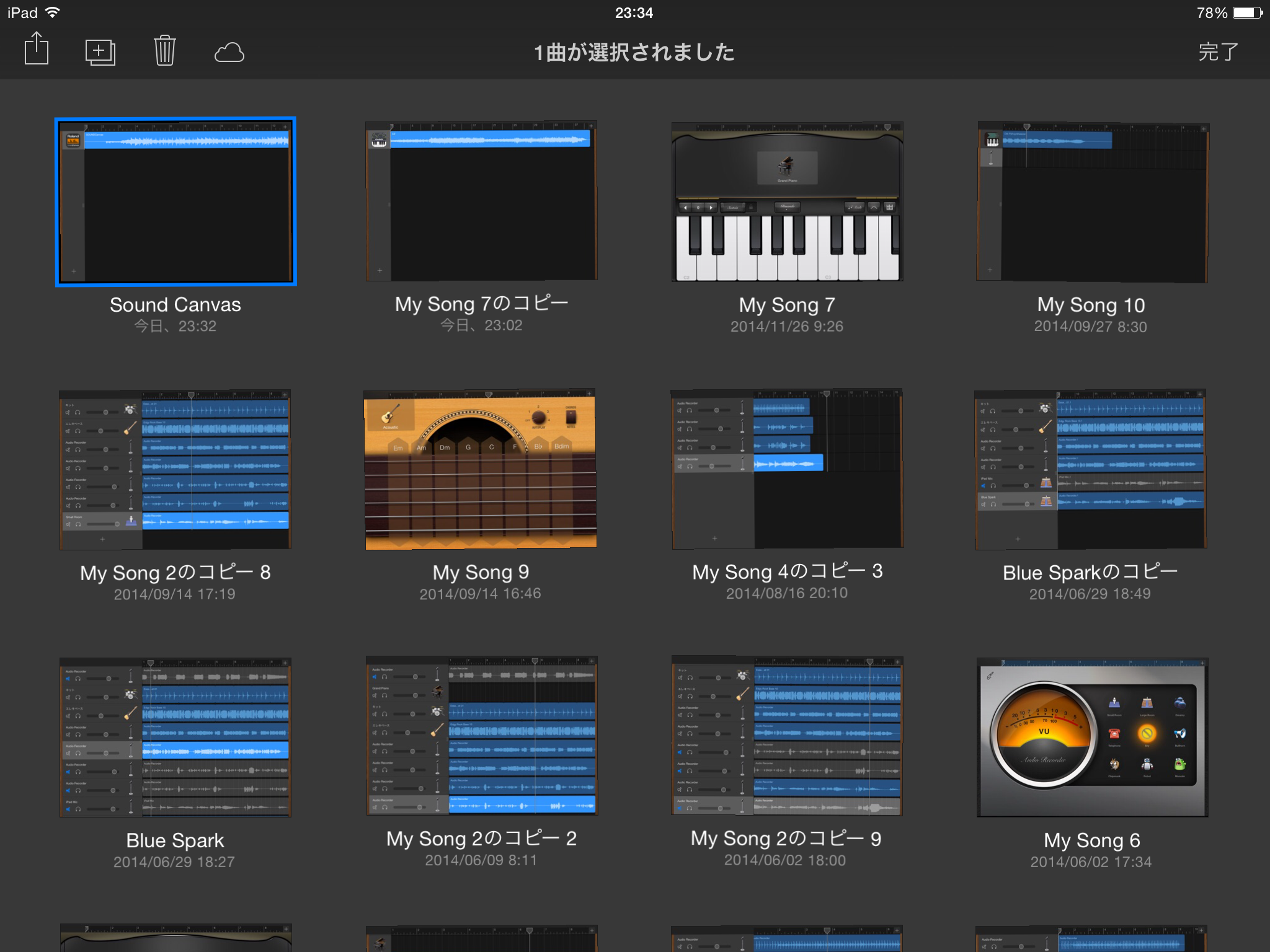
Task: Select the My Song 7 piano thumbnail
Action: [787, 201]
